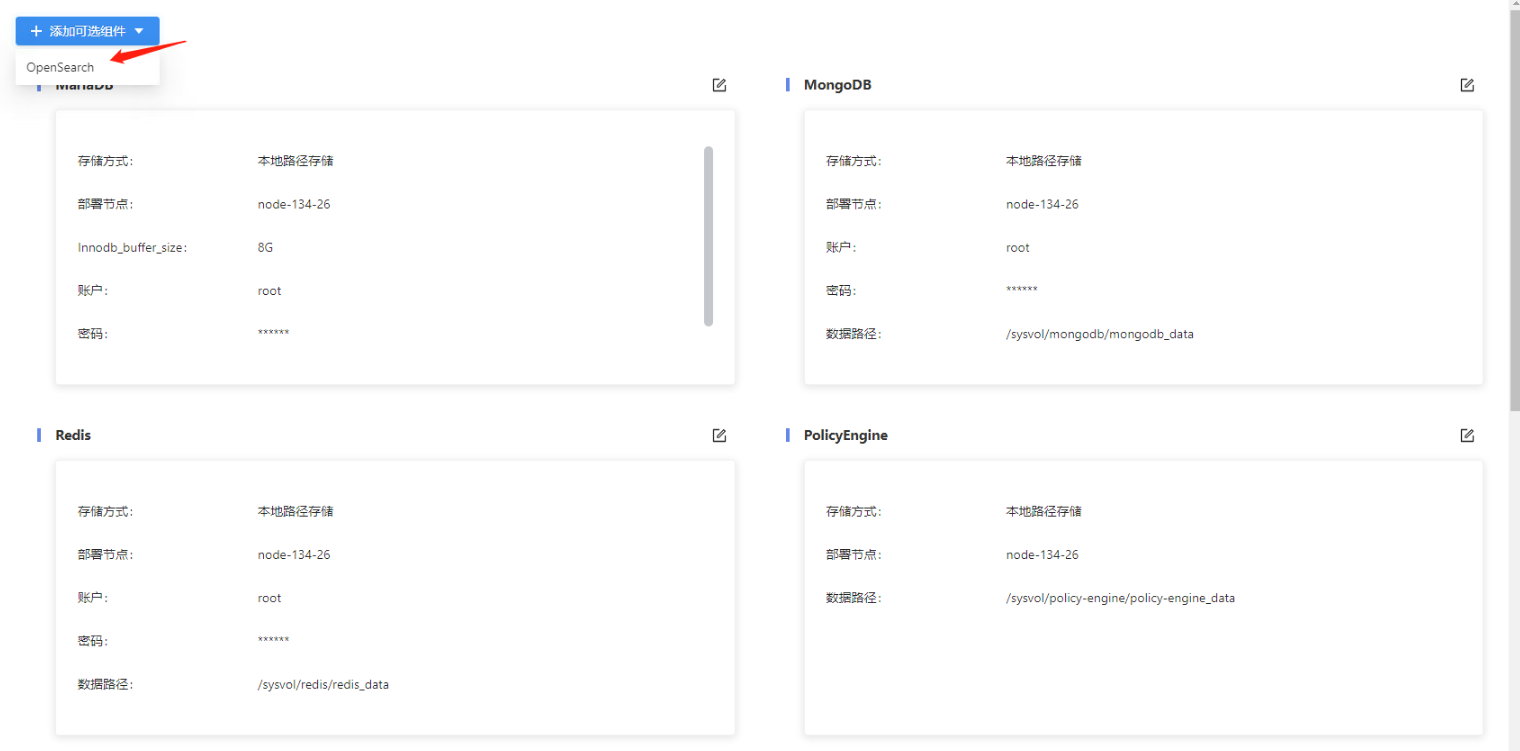Click node-134-26 in the MongoDB card
Image resolution: width=1520 pixels, height=751 pixels.
pos(1042,204)
